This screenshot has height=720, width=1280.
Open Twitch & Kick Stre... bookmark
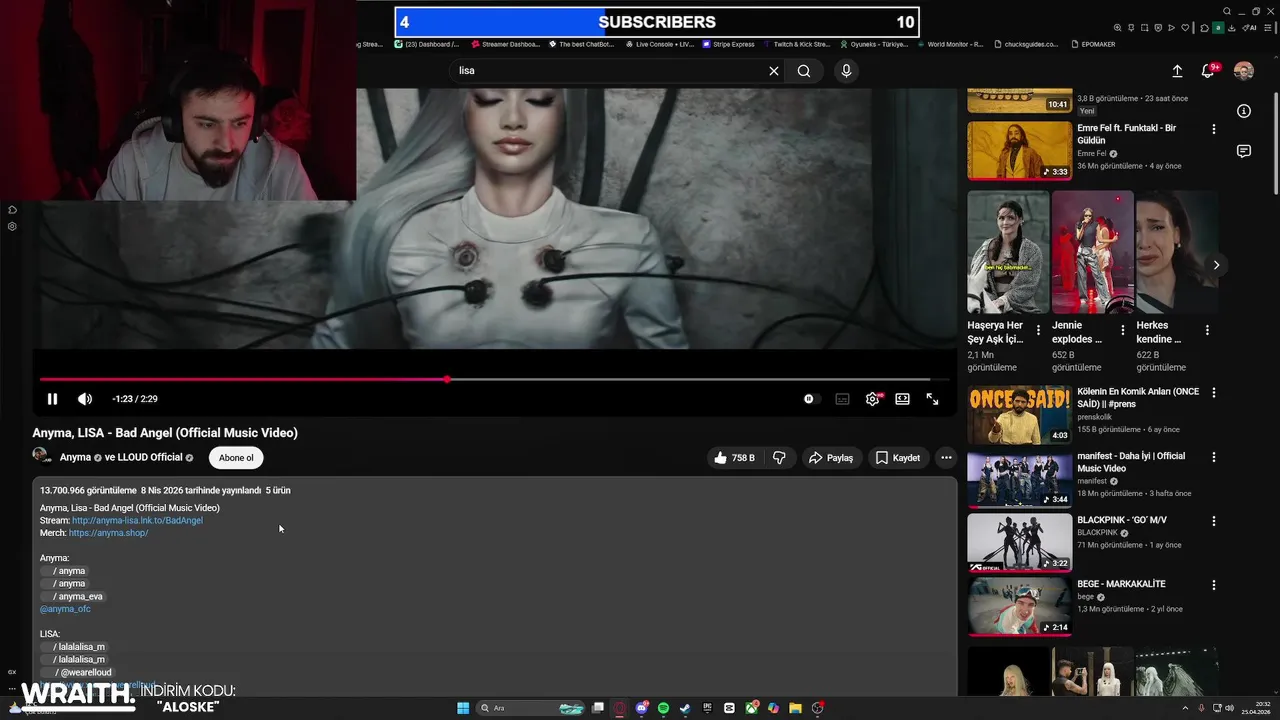[x=796, y=44]
